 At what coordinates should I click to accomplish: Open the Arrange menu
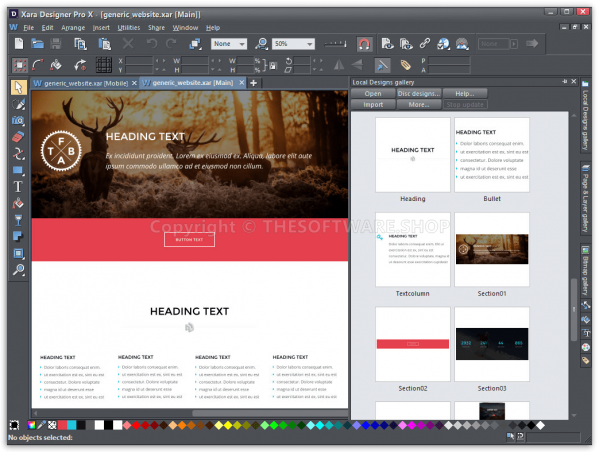[73, 28]
